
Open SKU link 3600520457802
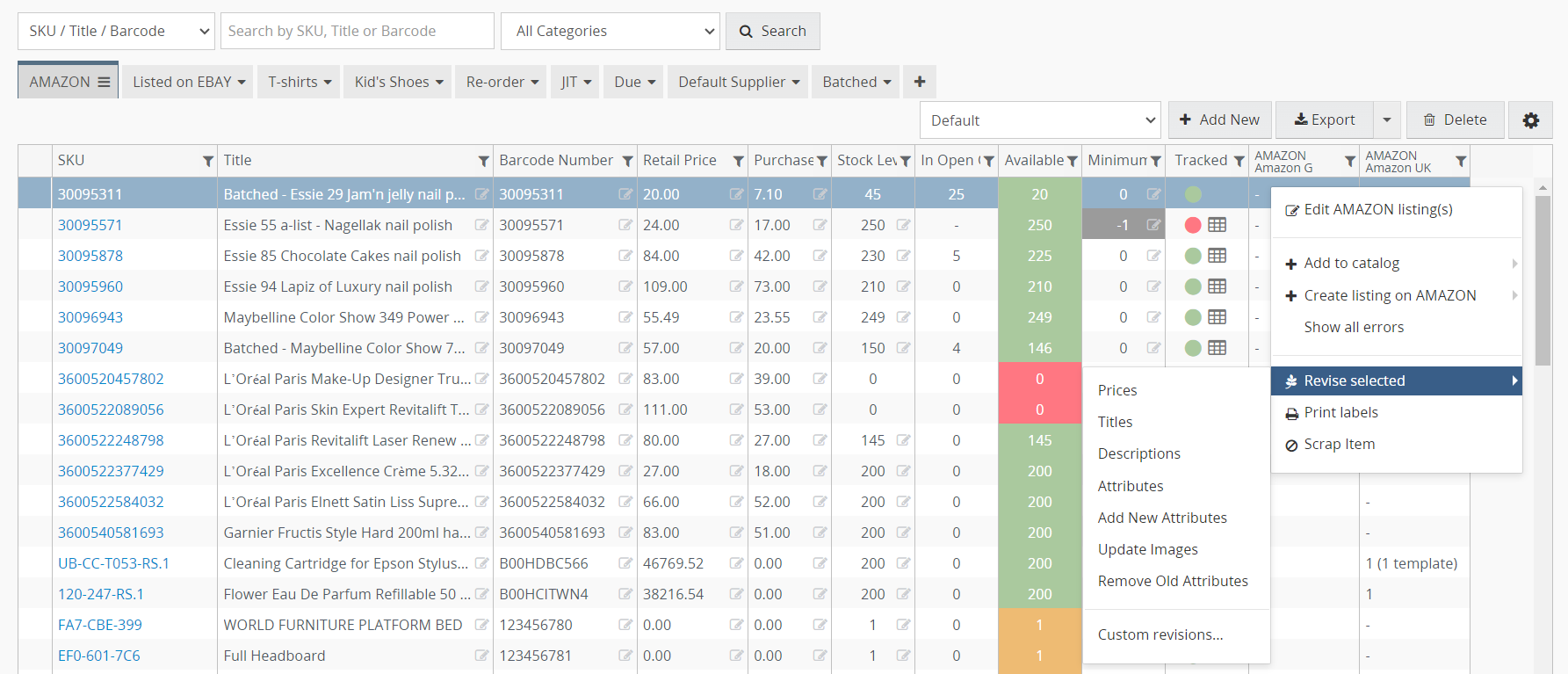coord(111,379)
